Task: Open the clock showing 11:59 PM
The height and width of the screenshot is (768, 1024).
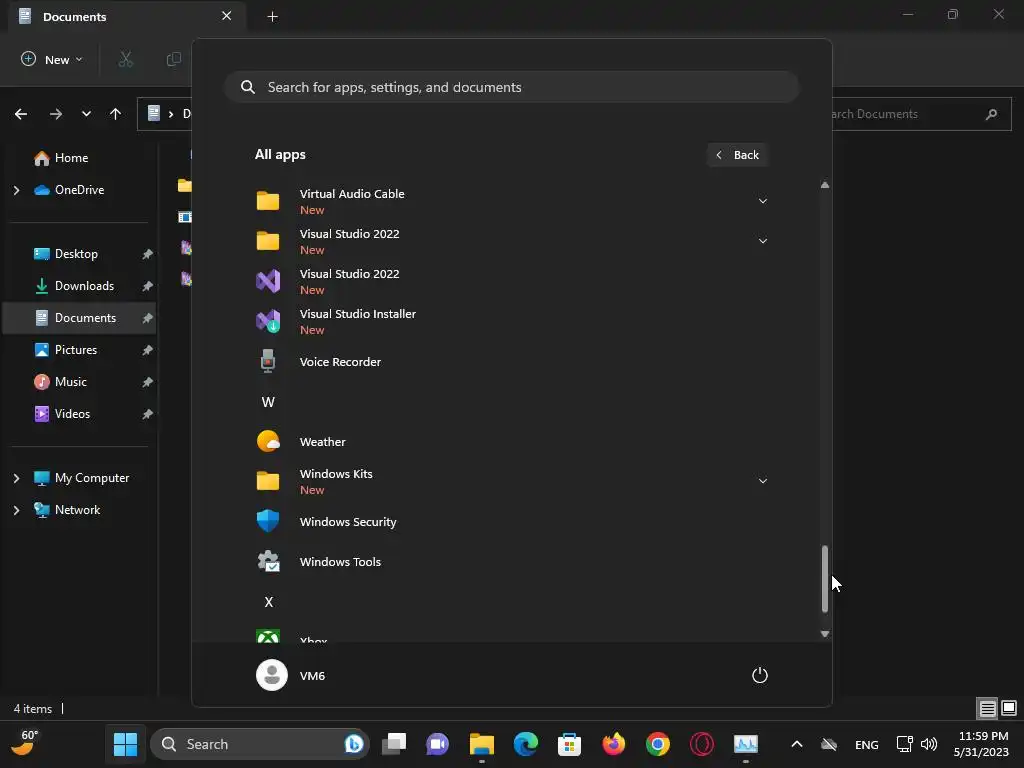Action: (x=981, y=744)
